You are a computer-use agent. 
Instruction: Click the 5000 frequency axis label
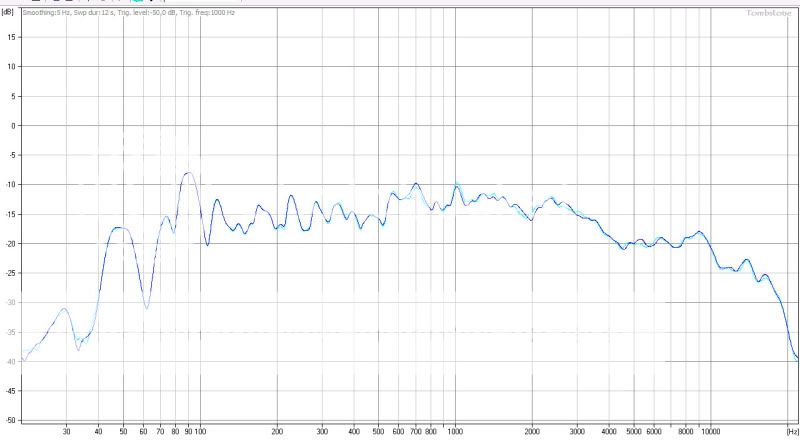[633, 431]
